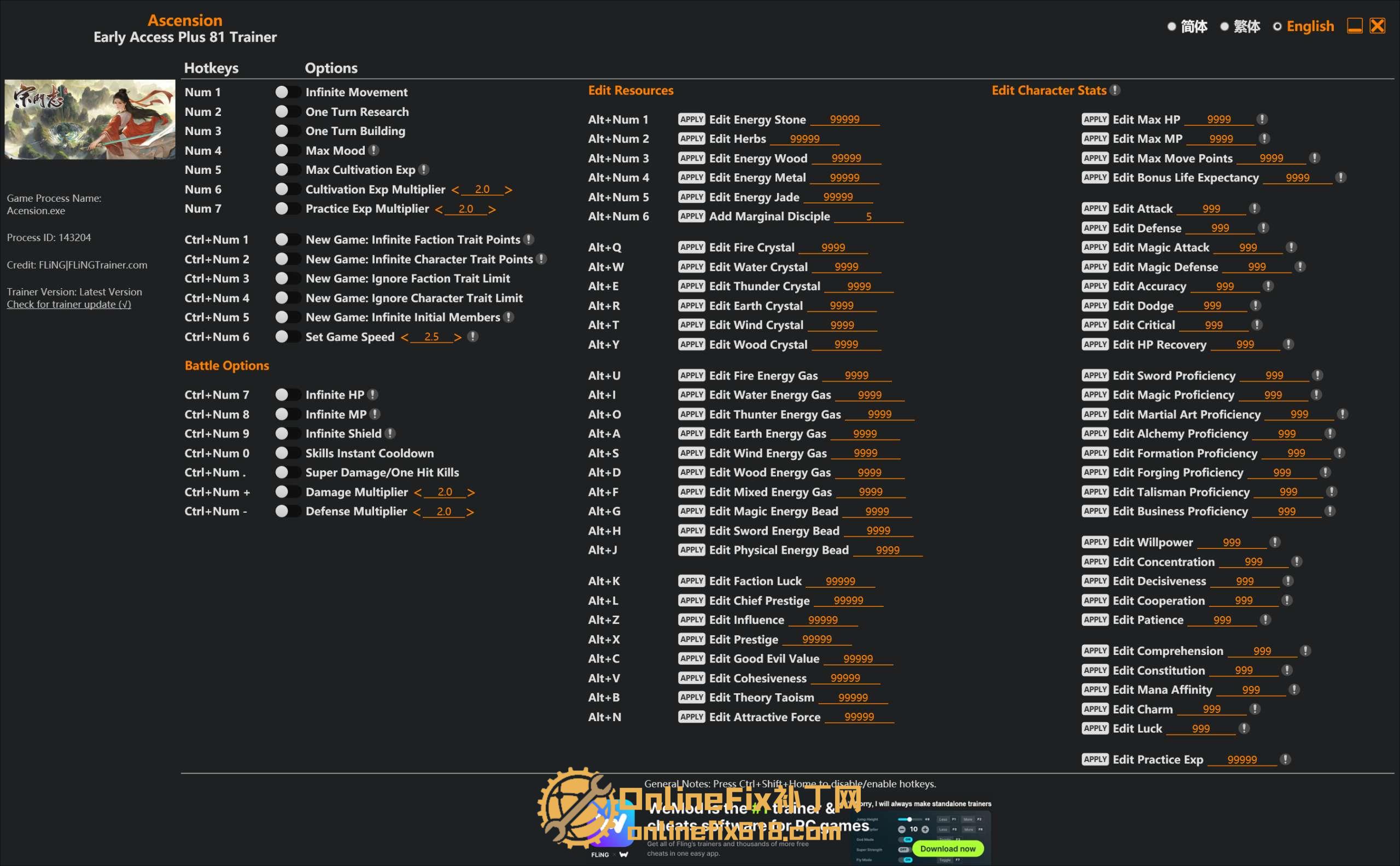Click info icon next to Max Mood

coord(374,150)
